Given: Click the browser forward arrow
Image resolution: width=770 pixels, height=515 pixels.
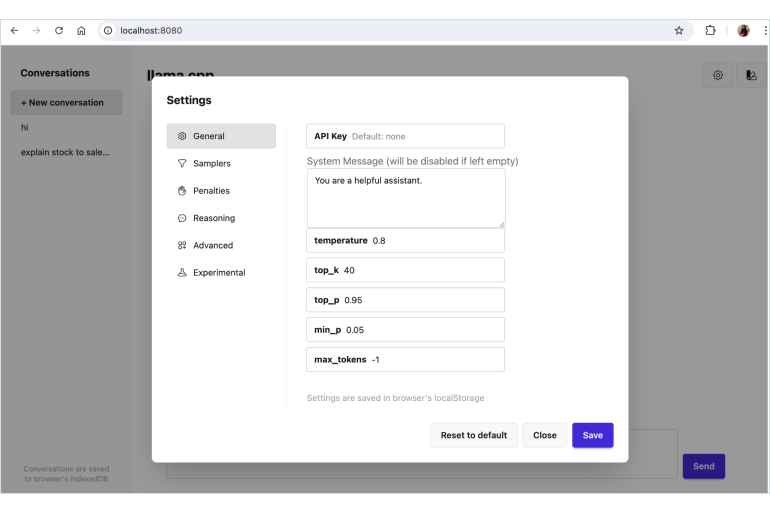Looking at the screenshot, I should point(36,30).
